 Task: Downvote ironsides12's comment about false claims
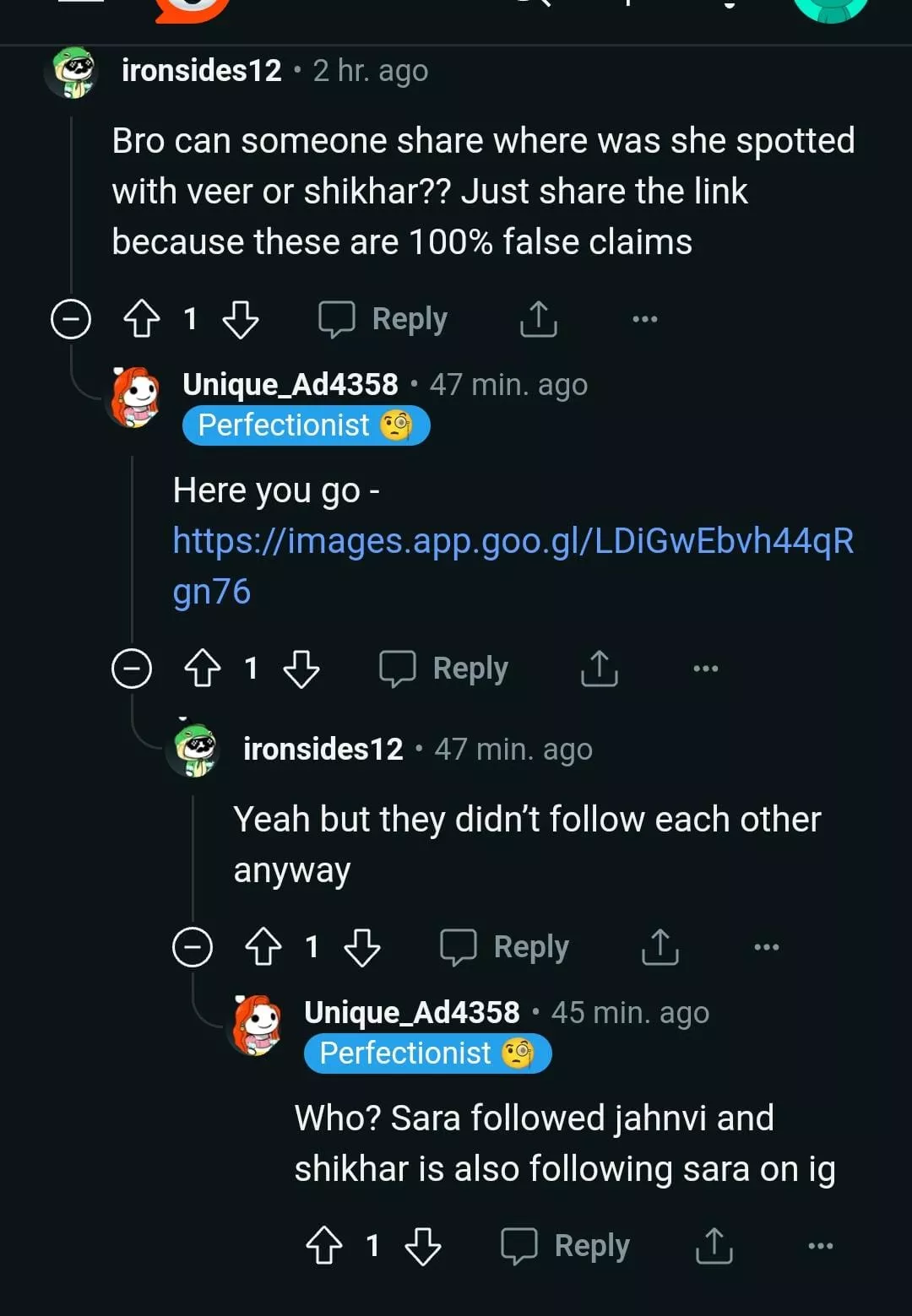coord(241,319)
